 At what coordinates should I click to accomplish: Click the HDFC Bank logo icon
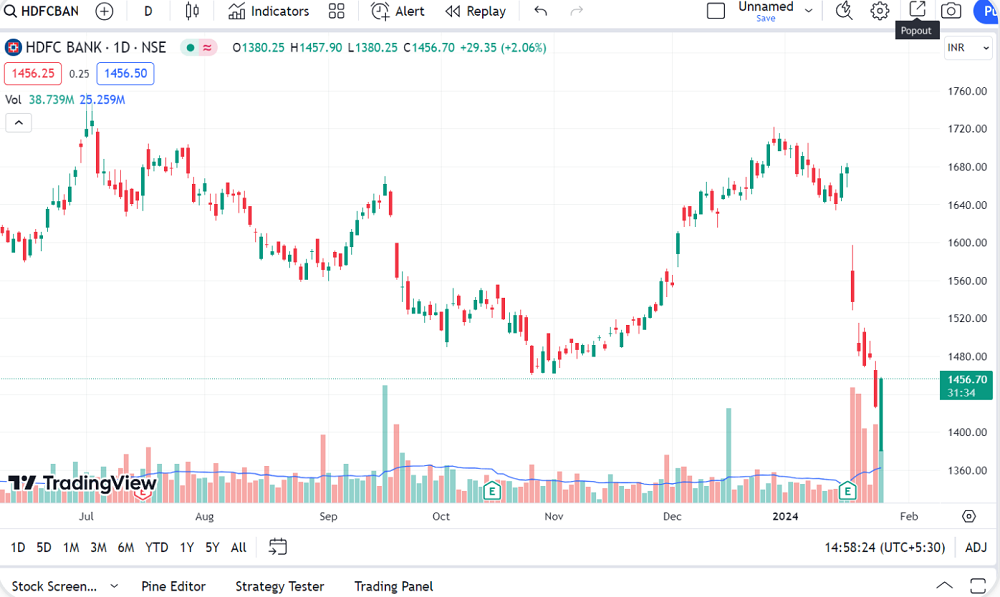pos(13,48)
